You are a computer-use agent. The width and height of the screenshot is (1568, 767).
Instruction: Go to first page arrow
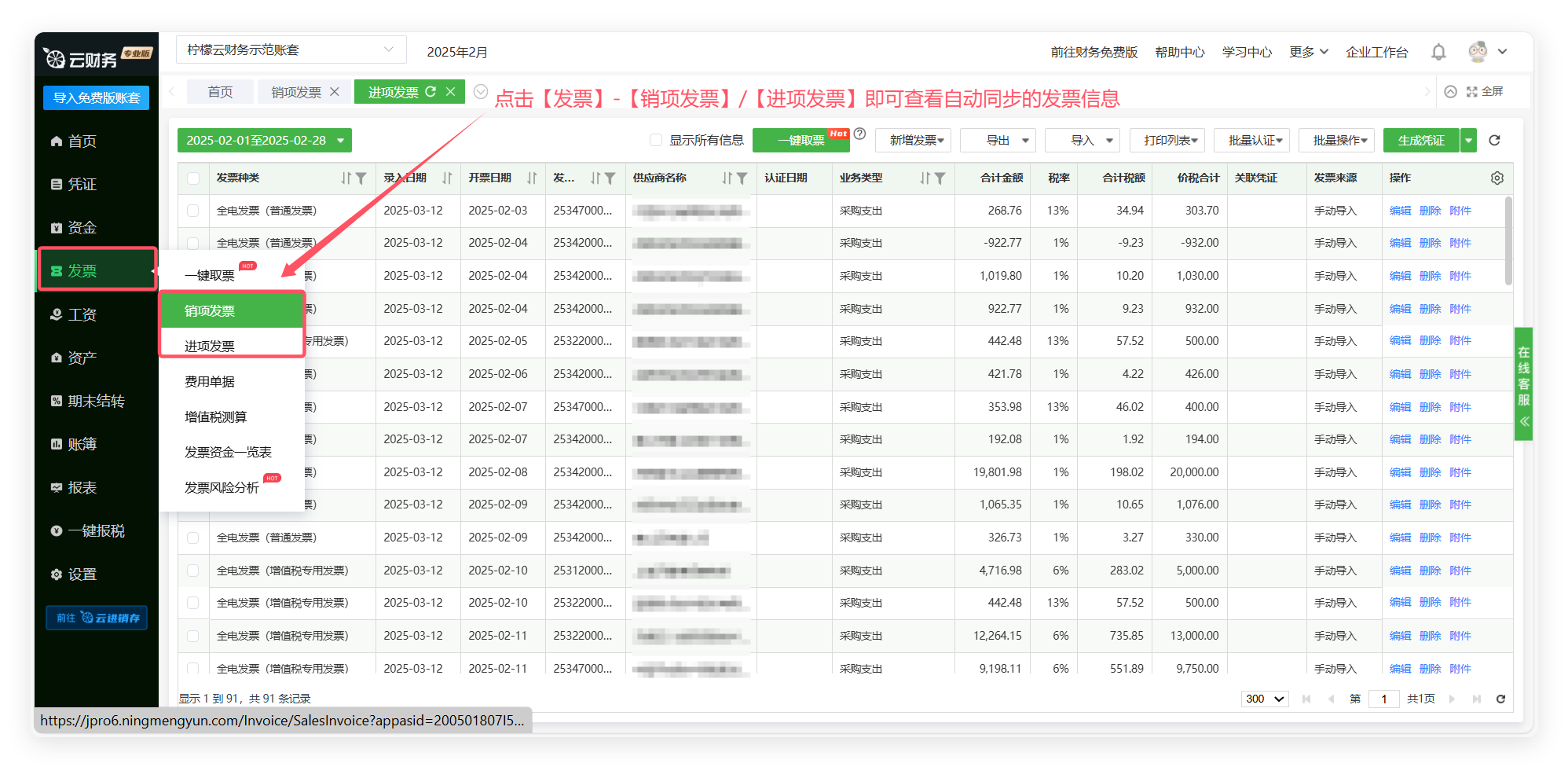point(1306,699)
